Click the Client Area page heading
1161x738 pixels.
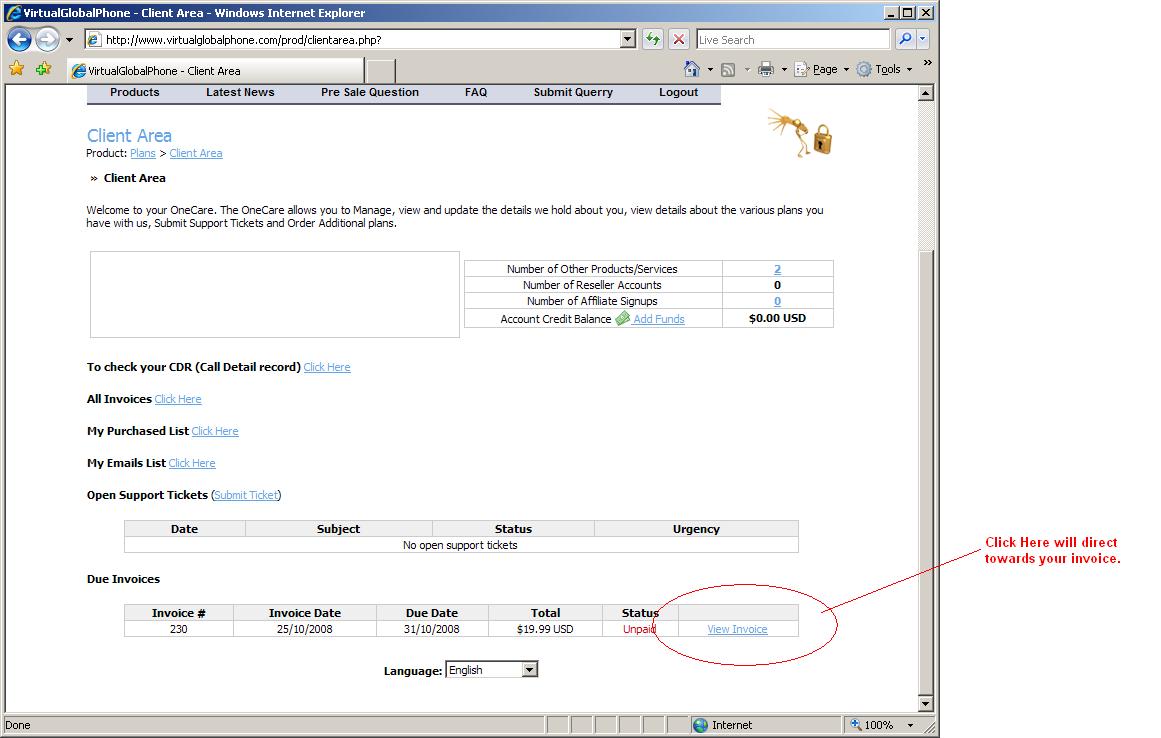point(130,135)
